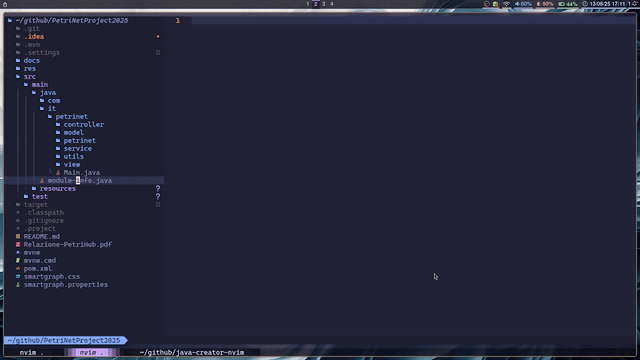Open smartgraph.properties file
Image resolution: width=640 pixels, height=360 pixels.
click(66, 284)
